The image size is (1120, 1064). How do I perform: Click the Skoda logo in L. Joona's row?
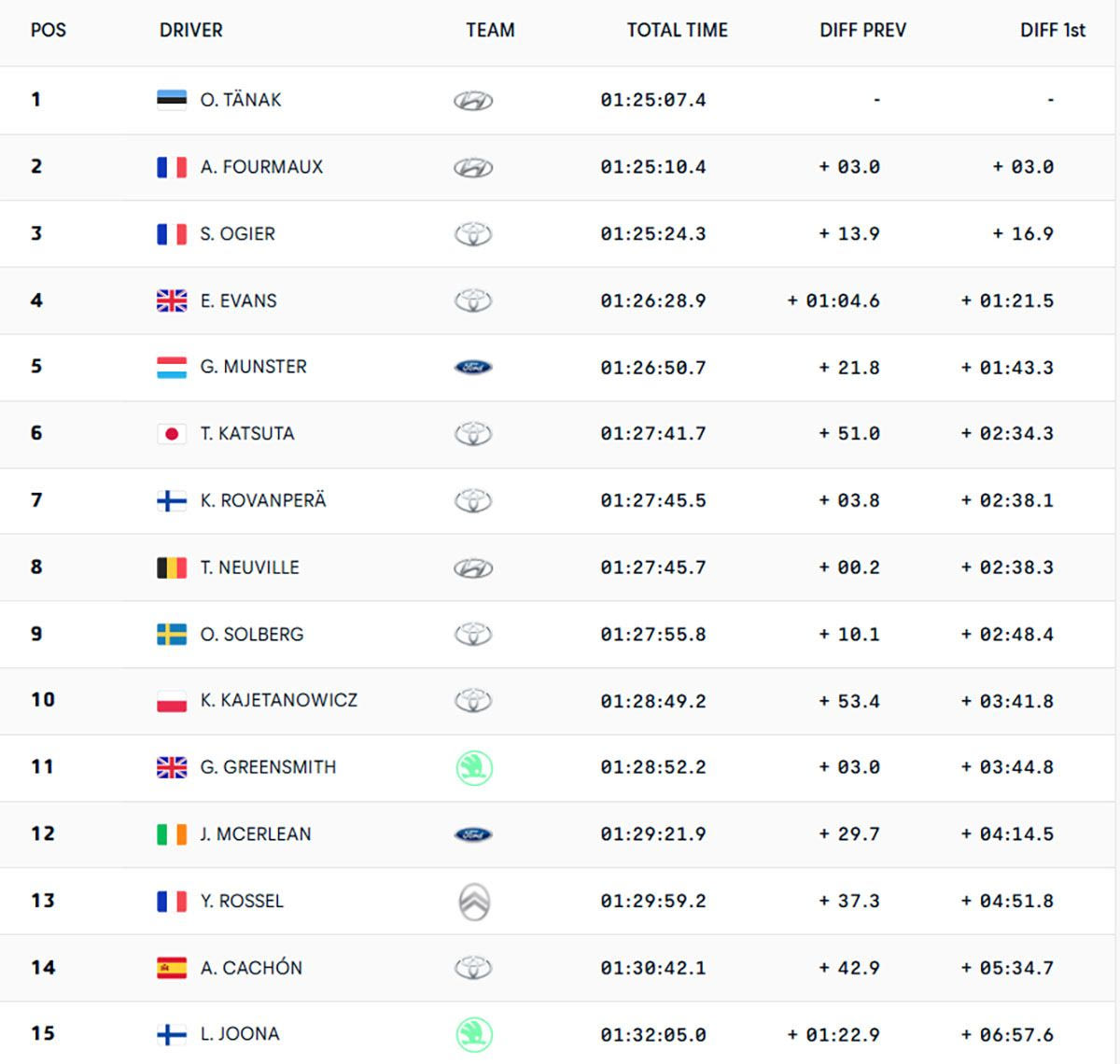pos(473,1035)
